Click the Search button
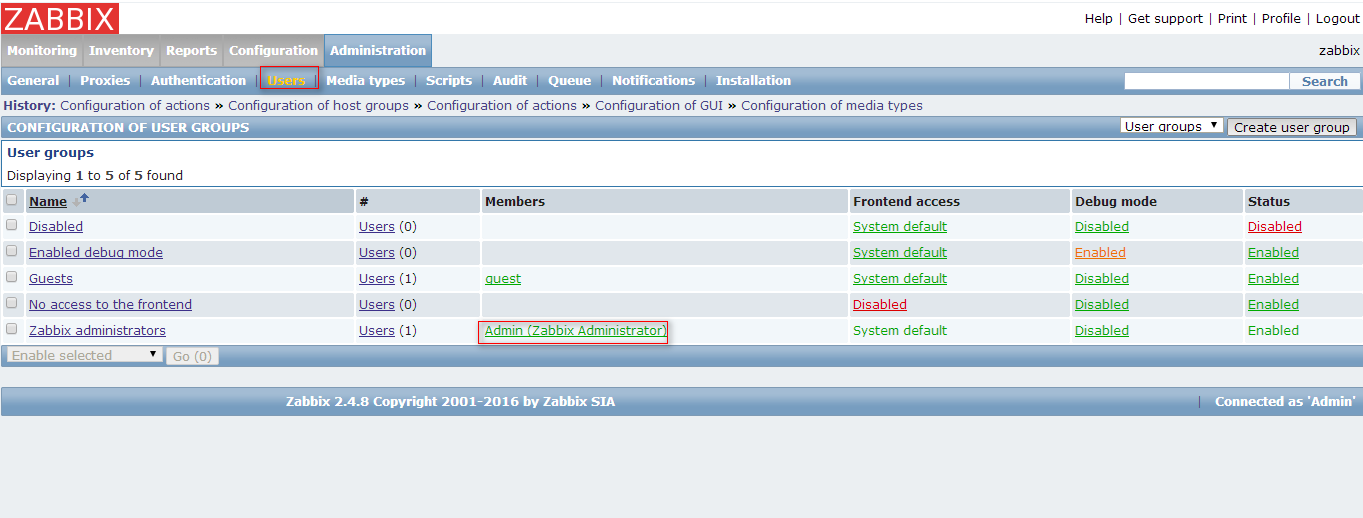Image resolution: width=1363 pixels, height=518 pixels. pos(1325,81)
